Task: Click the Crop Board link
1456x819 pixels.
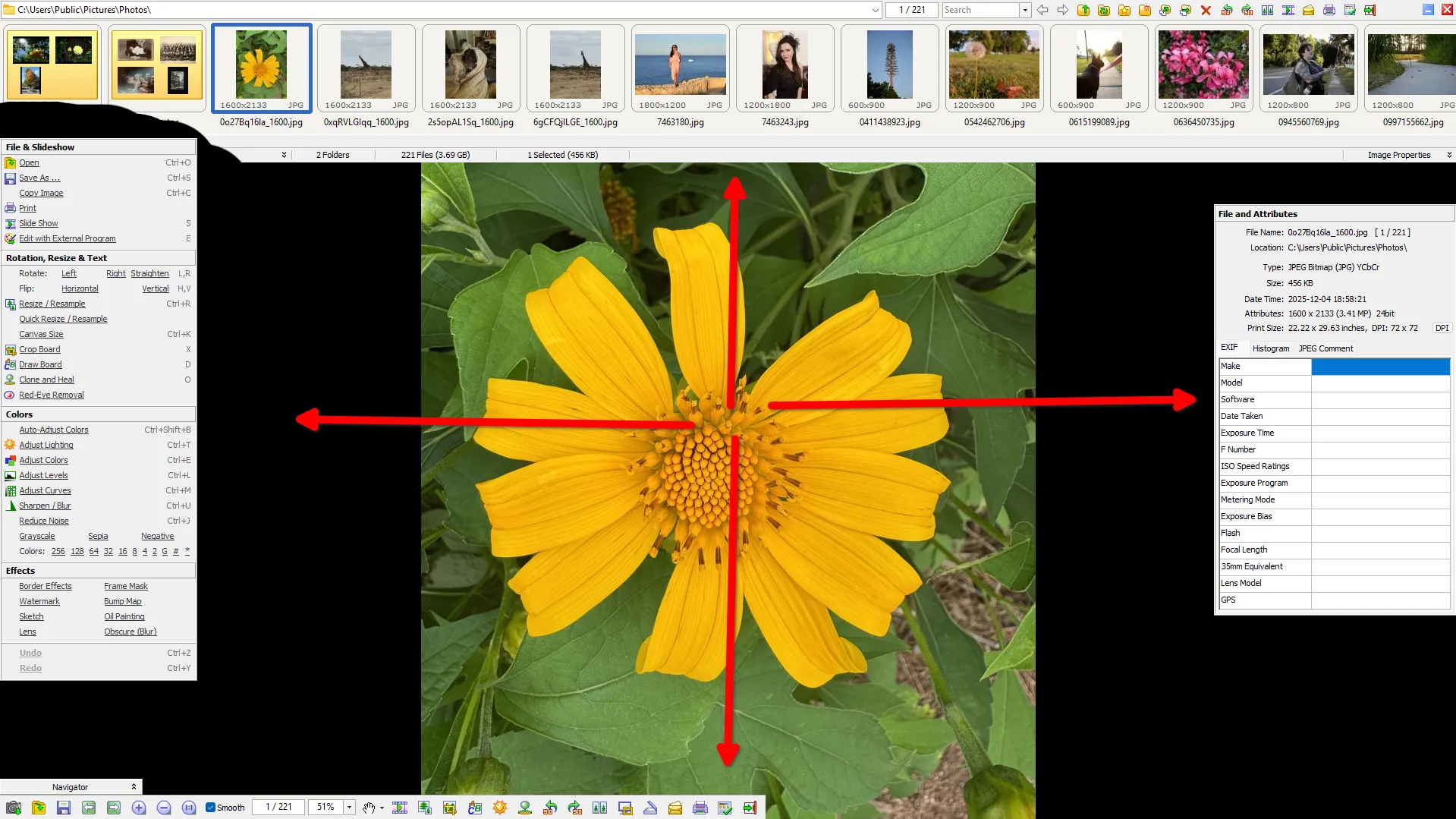Action: click(39, 349)
